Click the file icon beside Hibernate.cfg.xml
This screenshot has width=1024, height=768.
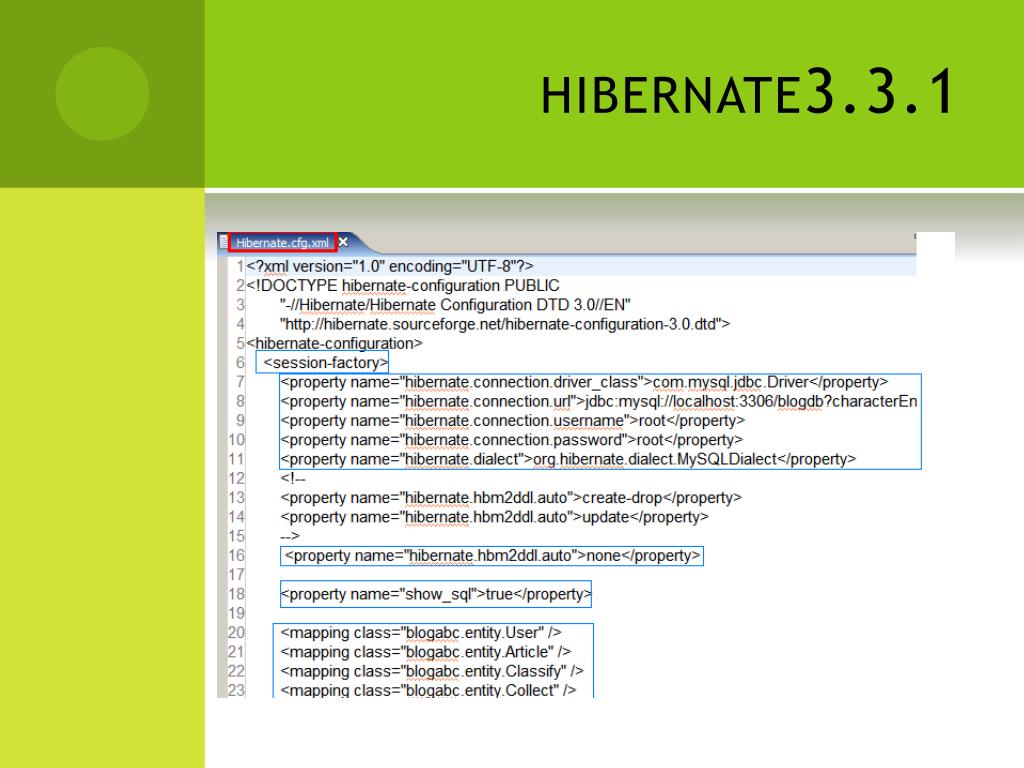pos(223,241)
